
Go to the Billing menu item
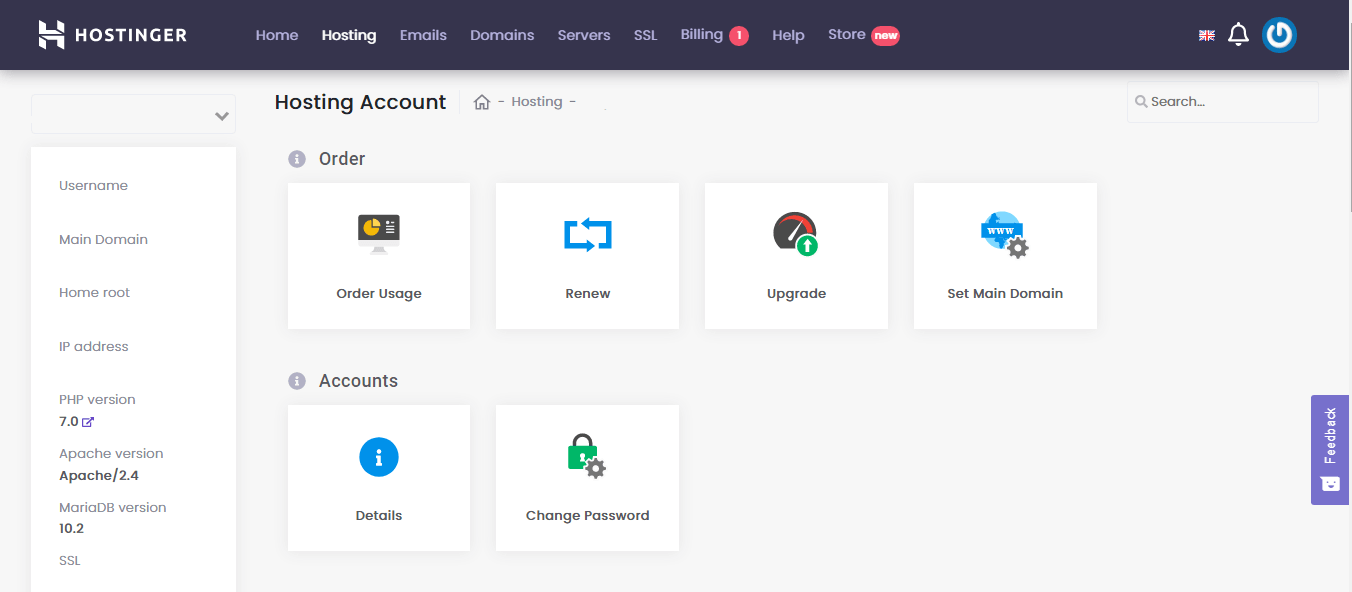click(x=702, y=35)
